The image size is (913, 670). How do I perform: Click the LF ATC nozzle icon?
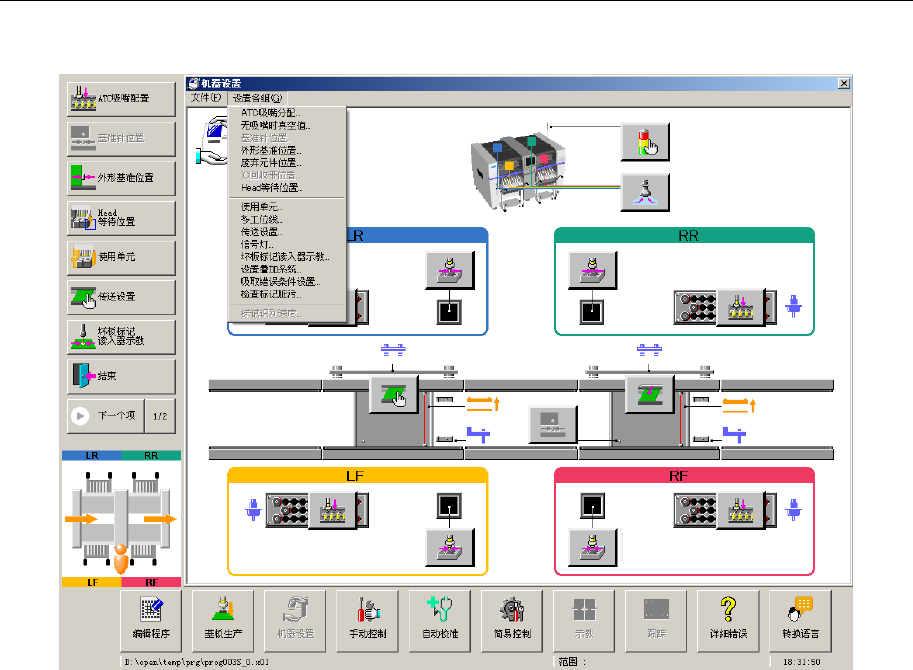coord(332,511)
